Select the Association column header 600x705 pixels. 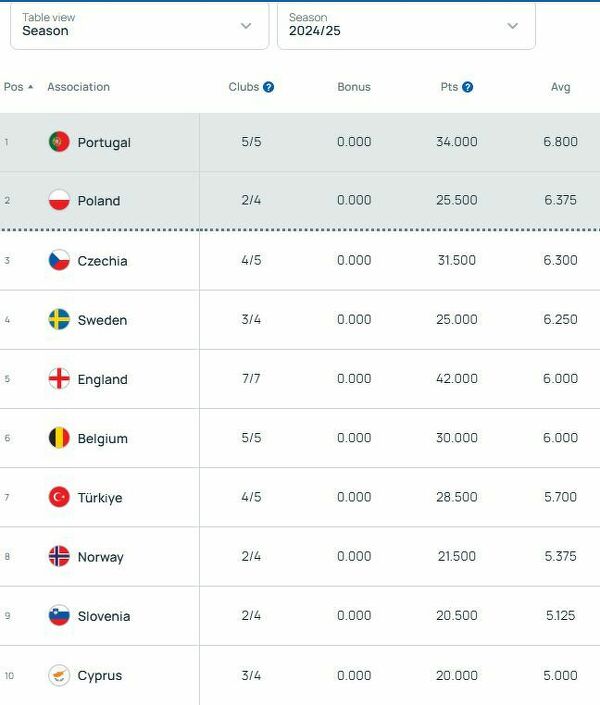78,87
